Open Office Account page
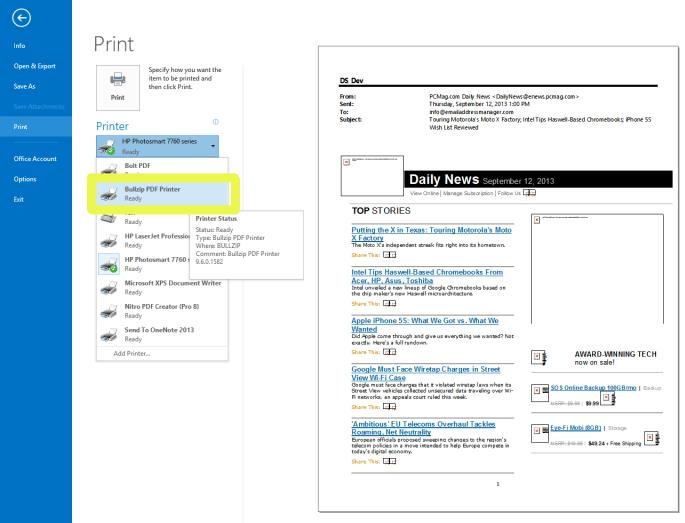This screenshot has height=523, width=685. click(35, 159)
